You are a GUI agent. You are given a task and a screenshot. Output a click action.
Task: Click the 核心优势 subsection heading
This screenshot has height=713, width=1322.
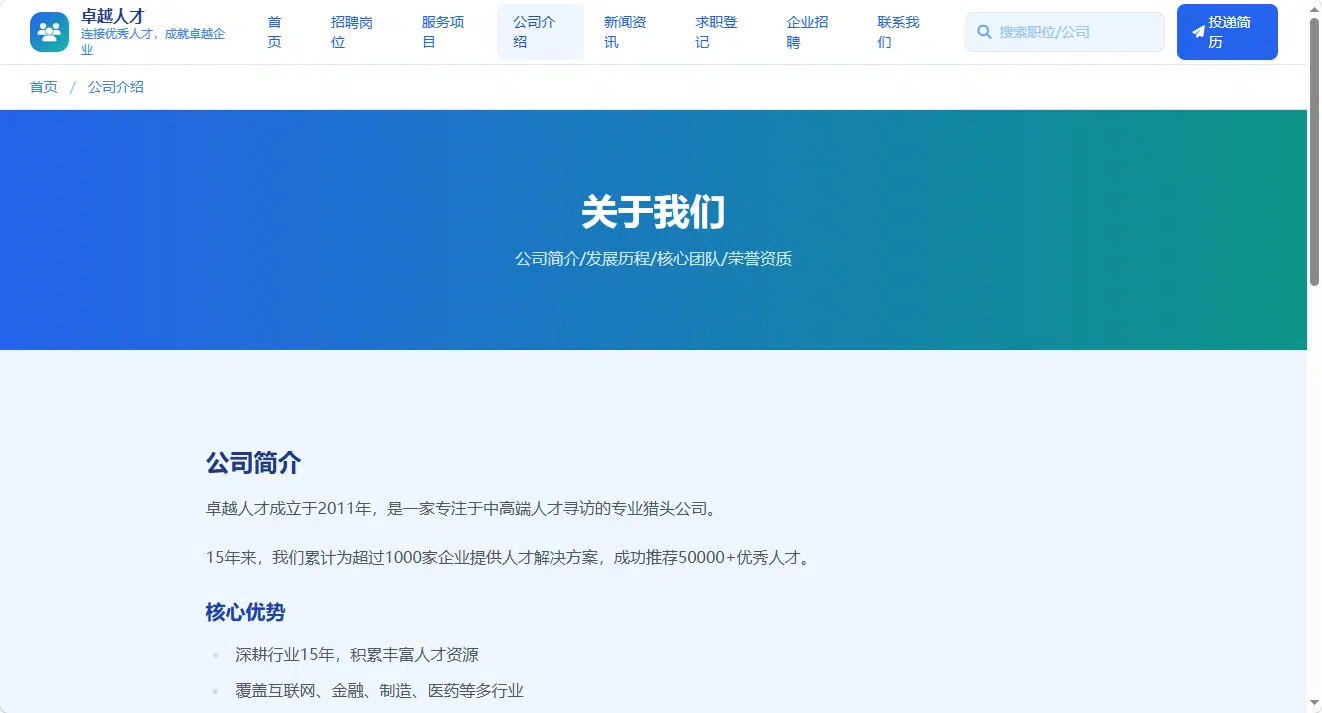point(245,612)
